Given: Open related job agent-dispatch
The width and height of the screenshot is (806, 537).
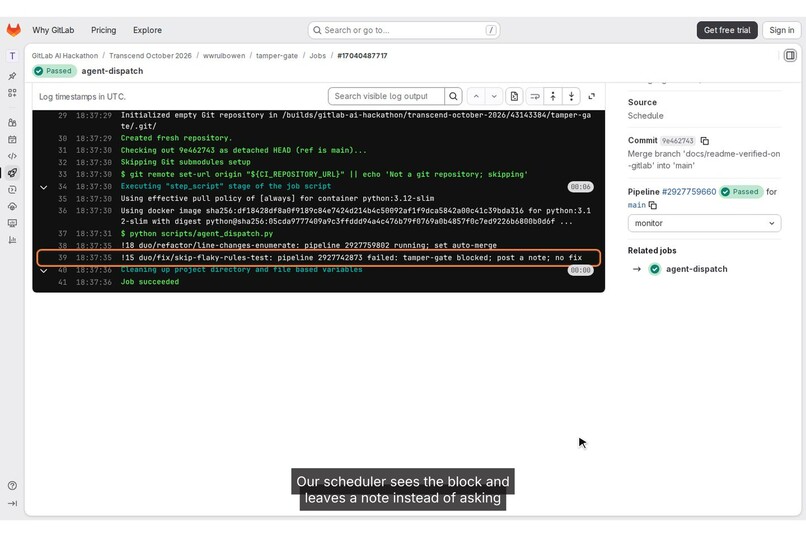Looking at the screenshot, I should coord(697,269).
